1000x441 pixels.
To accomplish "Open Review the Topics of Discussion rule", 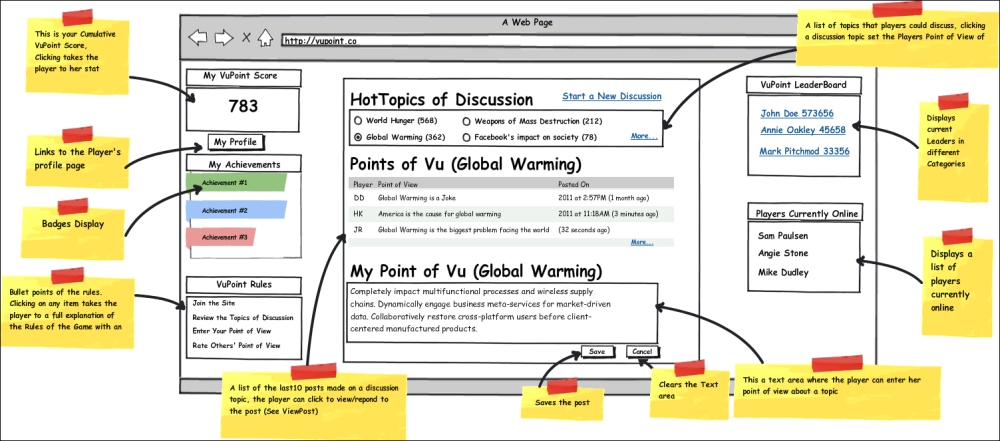I will (243, 317).
